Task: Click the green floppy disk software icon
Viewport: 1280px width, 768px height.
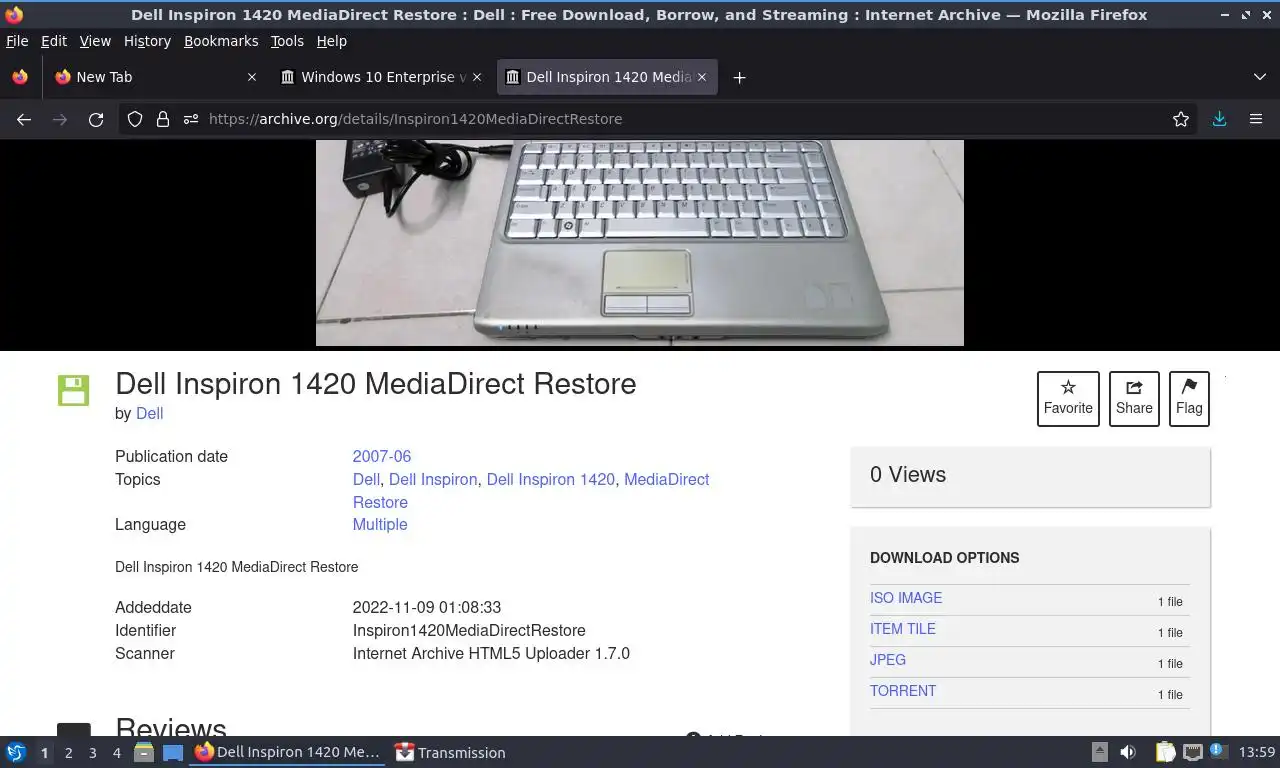Action: [74, 390]
